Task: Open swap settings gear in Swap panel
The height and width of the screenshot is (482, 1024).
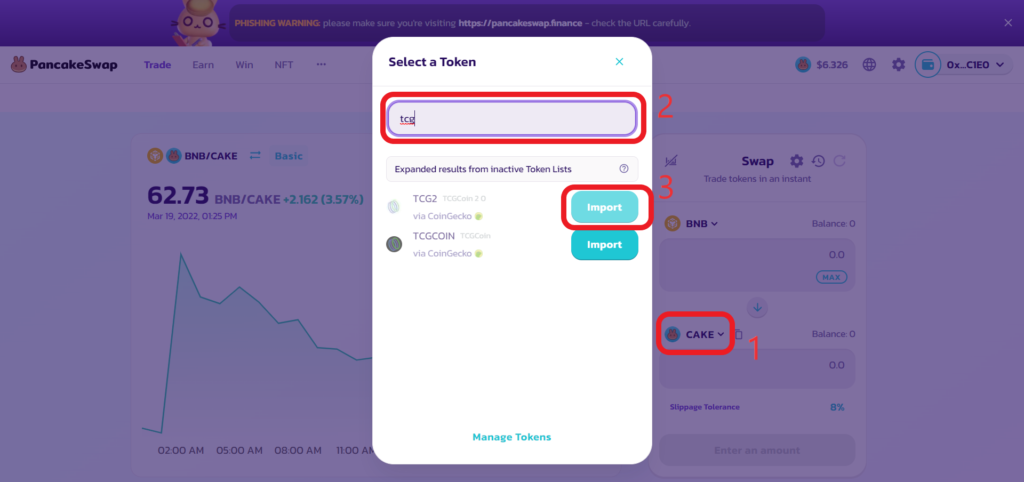Action: pyautogui.click(x=796, y=161)
